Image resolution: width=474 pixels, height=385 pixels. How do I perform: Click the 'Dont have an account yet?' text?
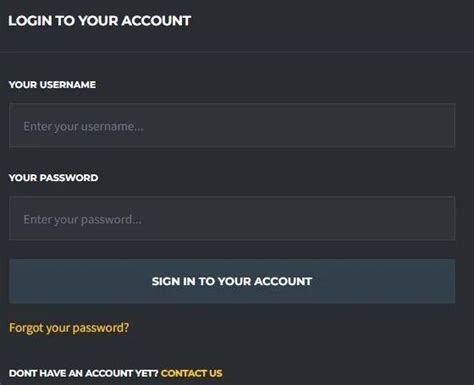coord(83,373)
